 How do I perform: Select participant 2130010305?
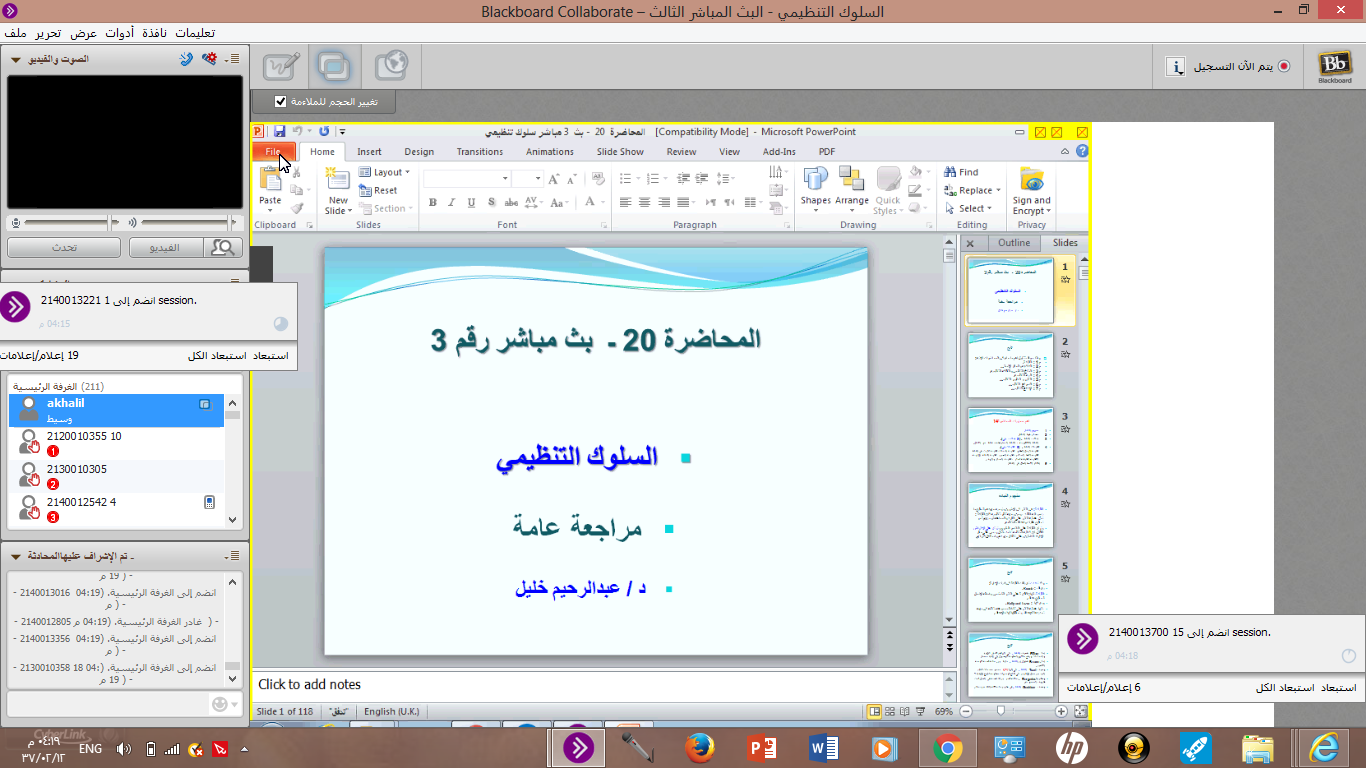point(116,476)
